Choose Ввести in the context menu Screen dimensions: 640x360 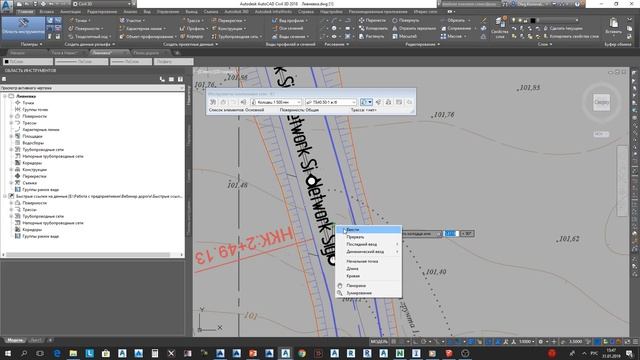(369, 230)
